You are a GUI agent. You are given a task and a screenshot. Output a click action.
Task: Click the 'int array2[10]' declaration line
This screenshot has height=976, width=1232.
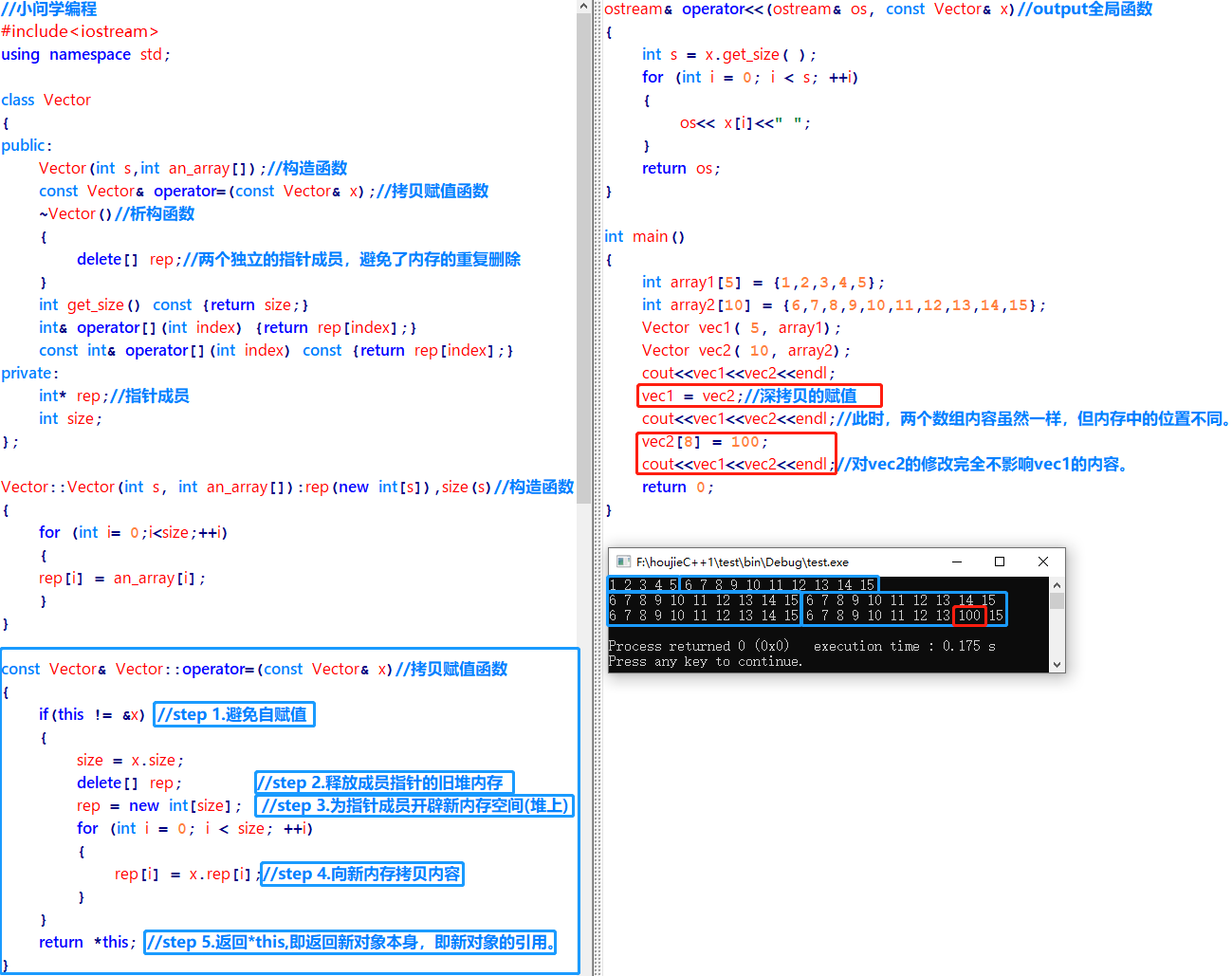pyautogui.click(x=844, y=304)
